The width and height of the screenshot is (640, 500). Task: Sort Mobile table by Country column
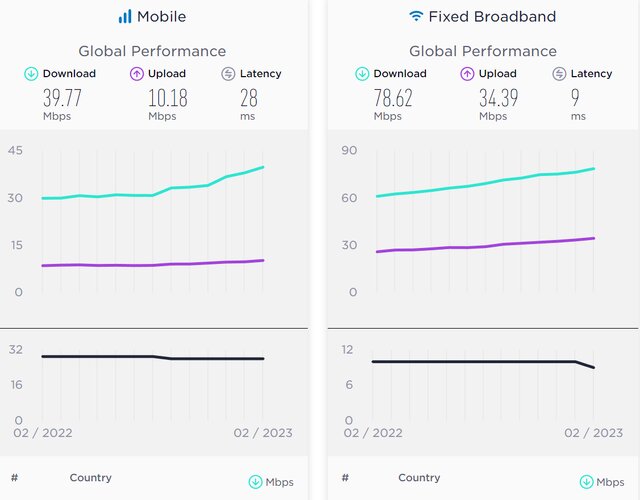(90, 478)
